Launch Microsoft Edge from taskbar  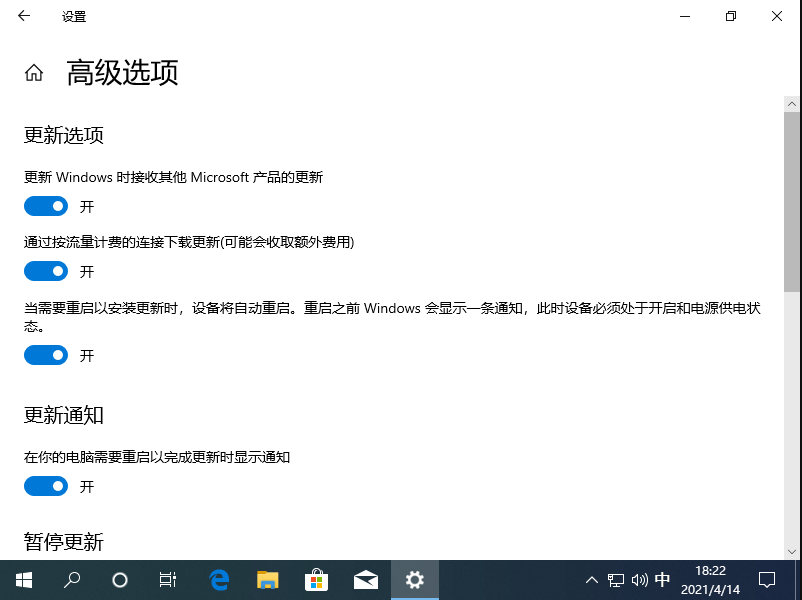(219, 579)
